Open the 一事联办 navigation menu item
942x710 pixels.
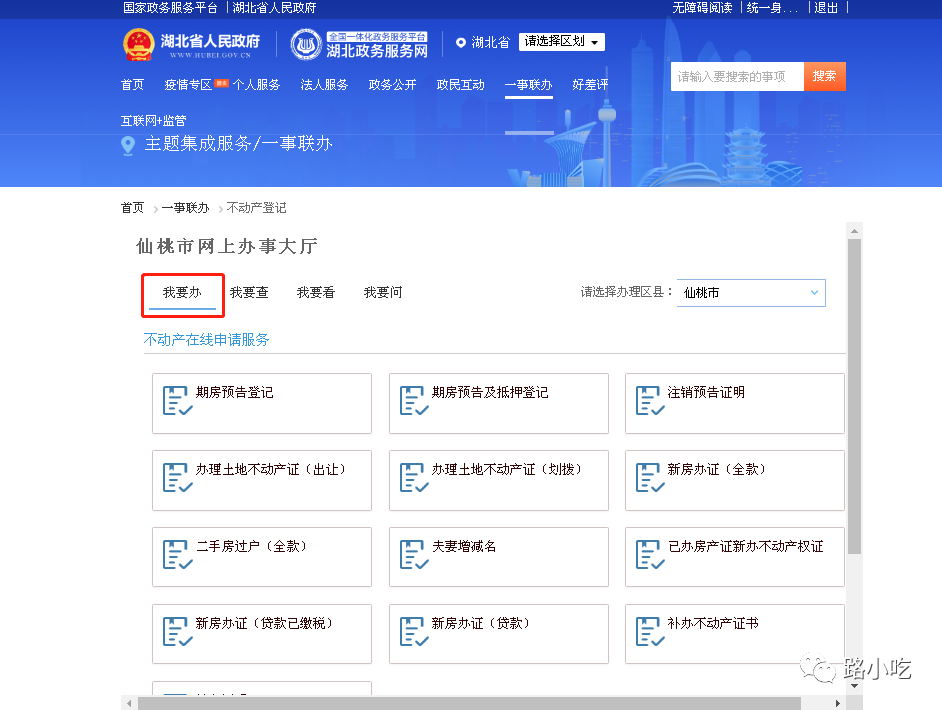click(528, 85)
